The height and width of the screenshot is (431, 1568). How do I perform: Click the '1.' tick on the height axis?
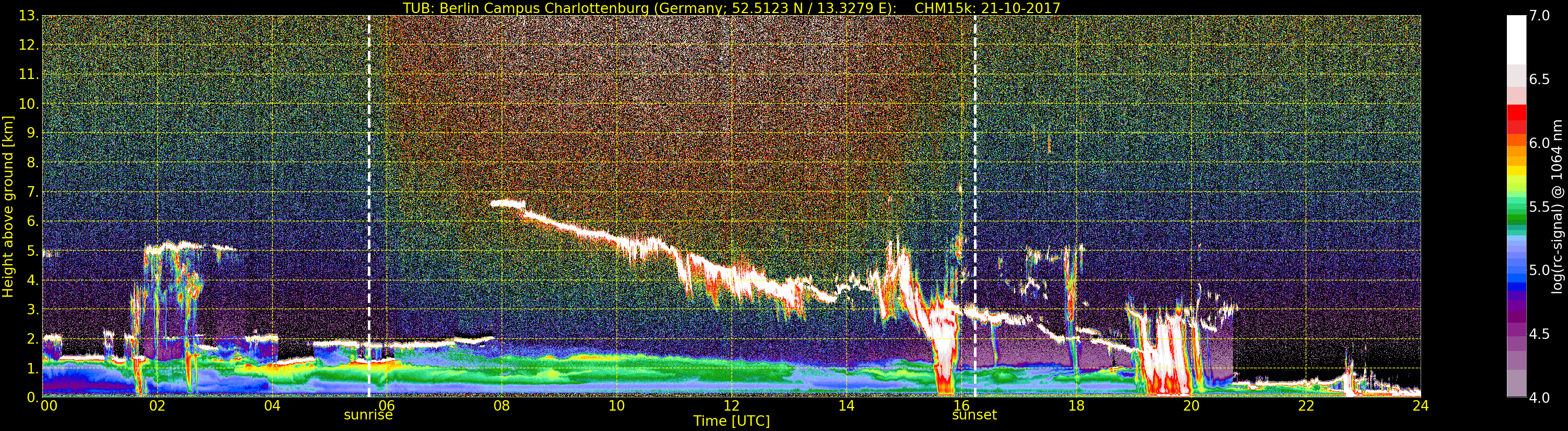33,368
